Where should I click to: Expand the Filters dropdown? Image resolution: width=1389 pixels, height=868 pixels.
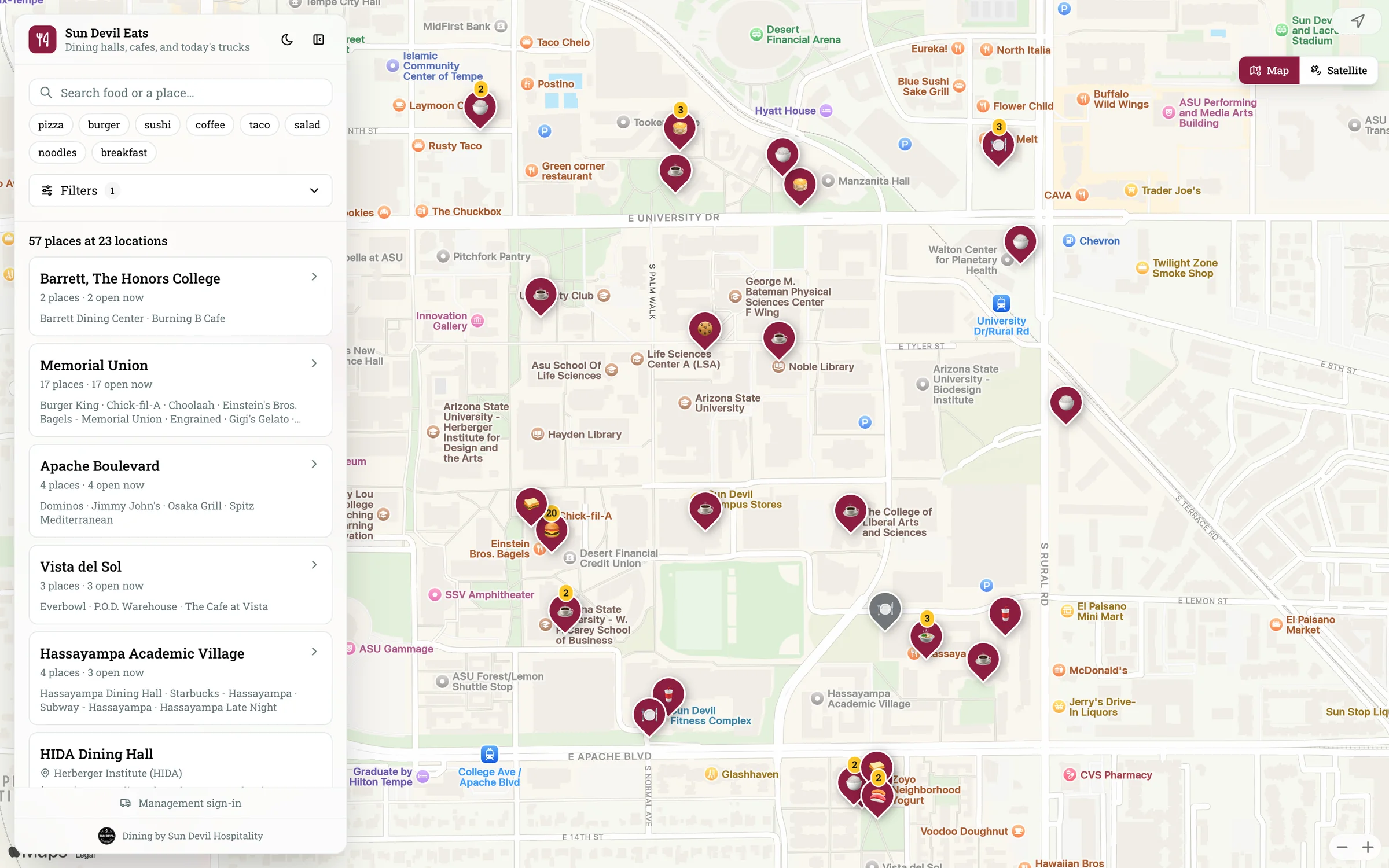coord(180,190)
